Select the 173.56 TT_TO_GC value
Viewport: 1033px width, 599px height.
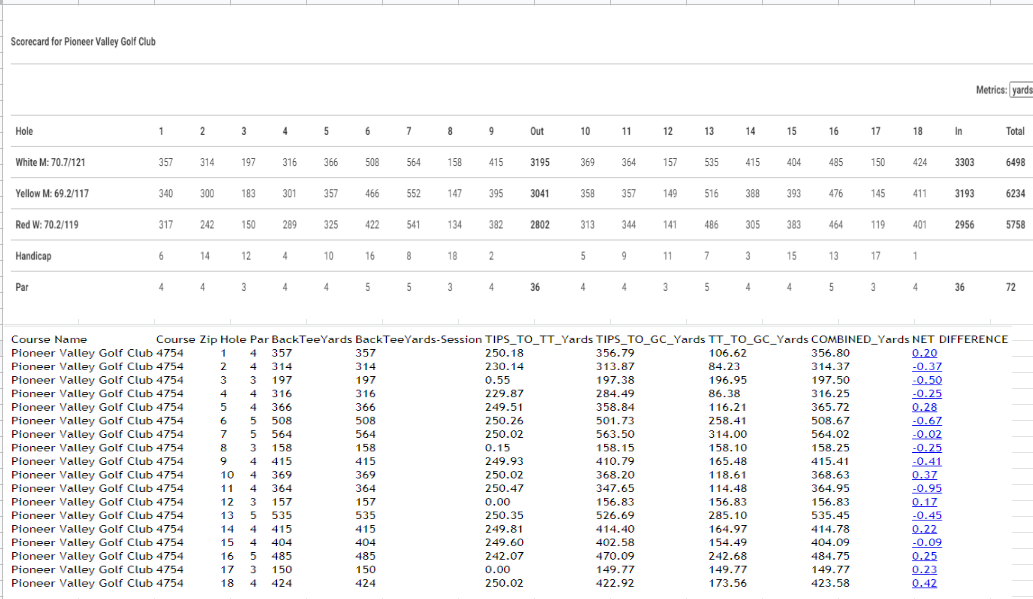(727, 583)
